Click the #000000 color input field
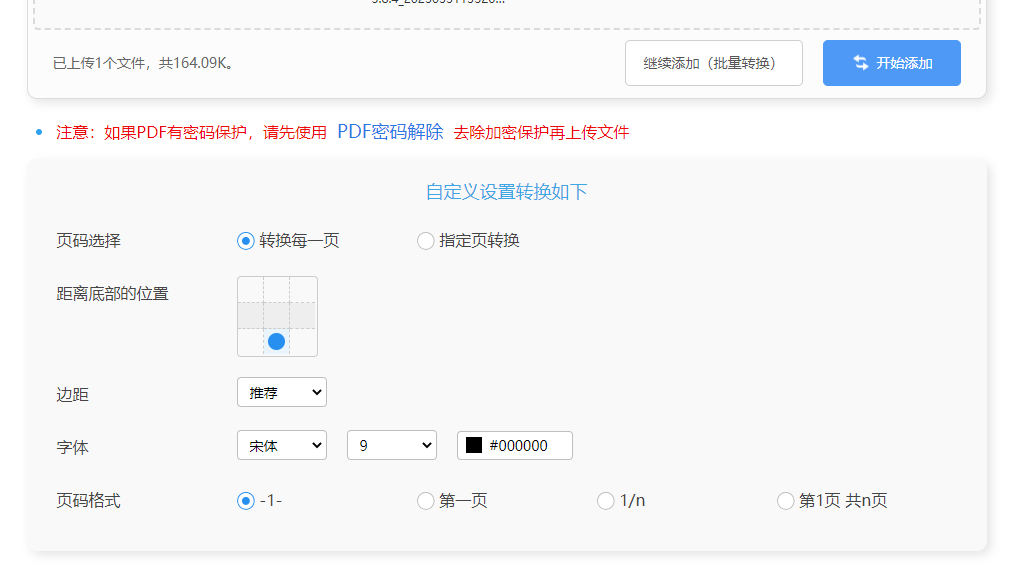This screenshot has width=1015, height=569. click(515, 445)
